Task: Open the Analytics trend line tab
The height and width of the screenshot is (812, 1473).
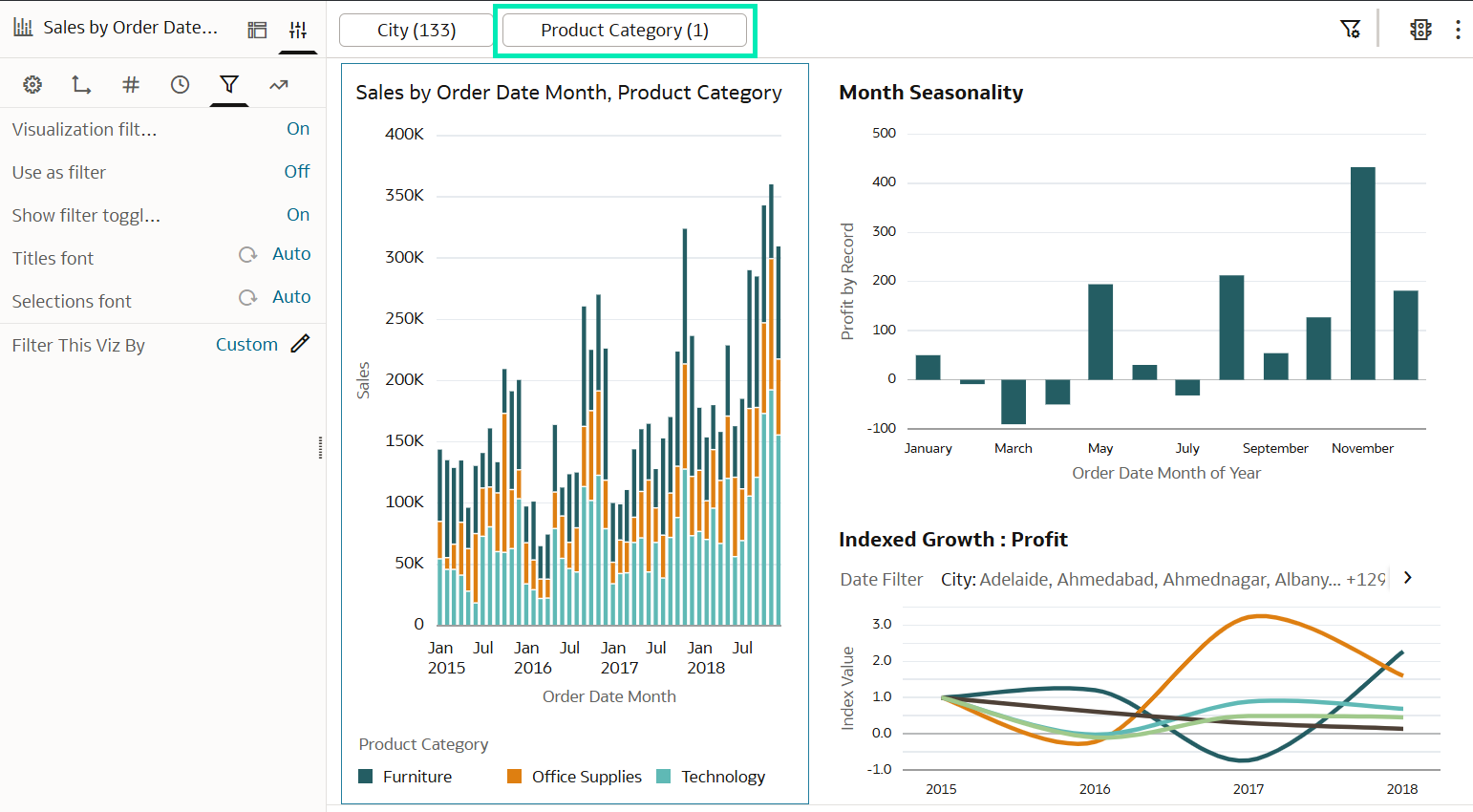Action: tap(278, 85)
